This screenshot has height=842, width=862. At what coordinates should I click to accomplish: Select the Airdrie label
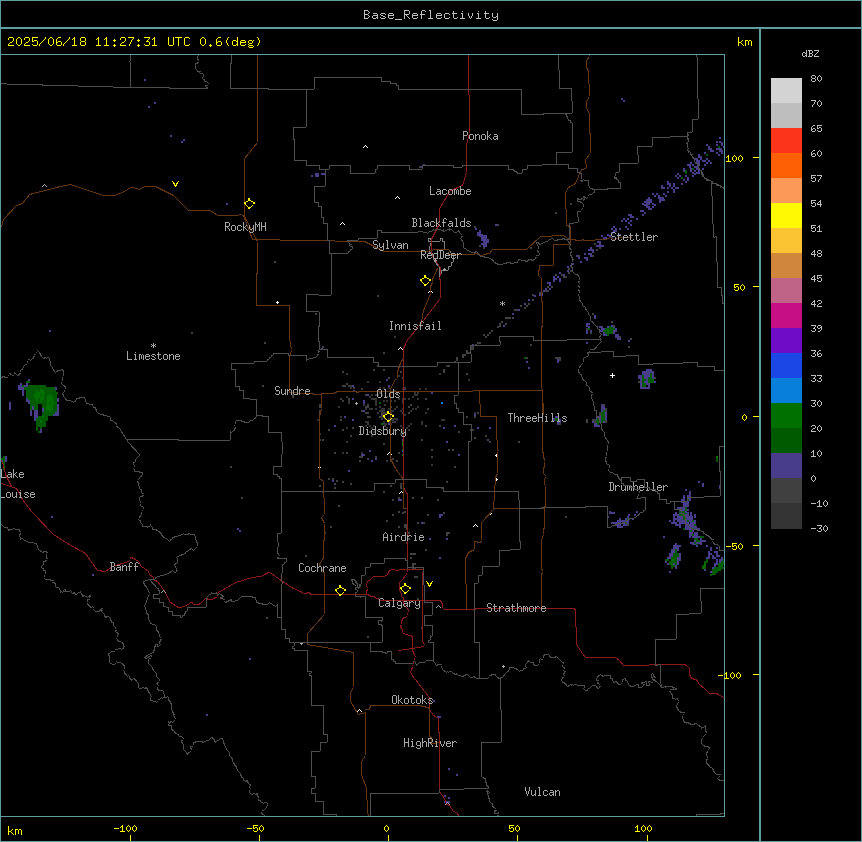(x=404, y=537)
